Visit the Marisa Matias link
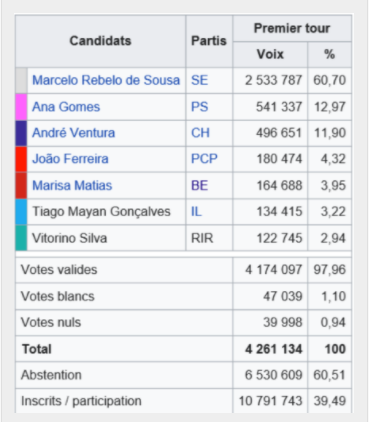This screenshot has width=373, height=422. [72, 185]
